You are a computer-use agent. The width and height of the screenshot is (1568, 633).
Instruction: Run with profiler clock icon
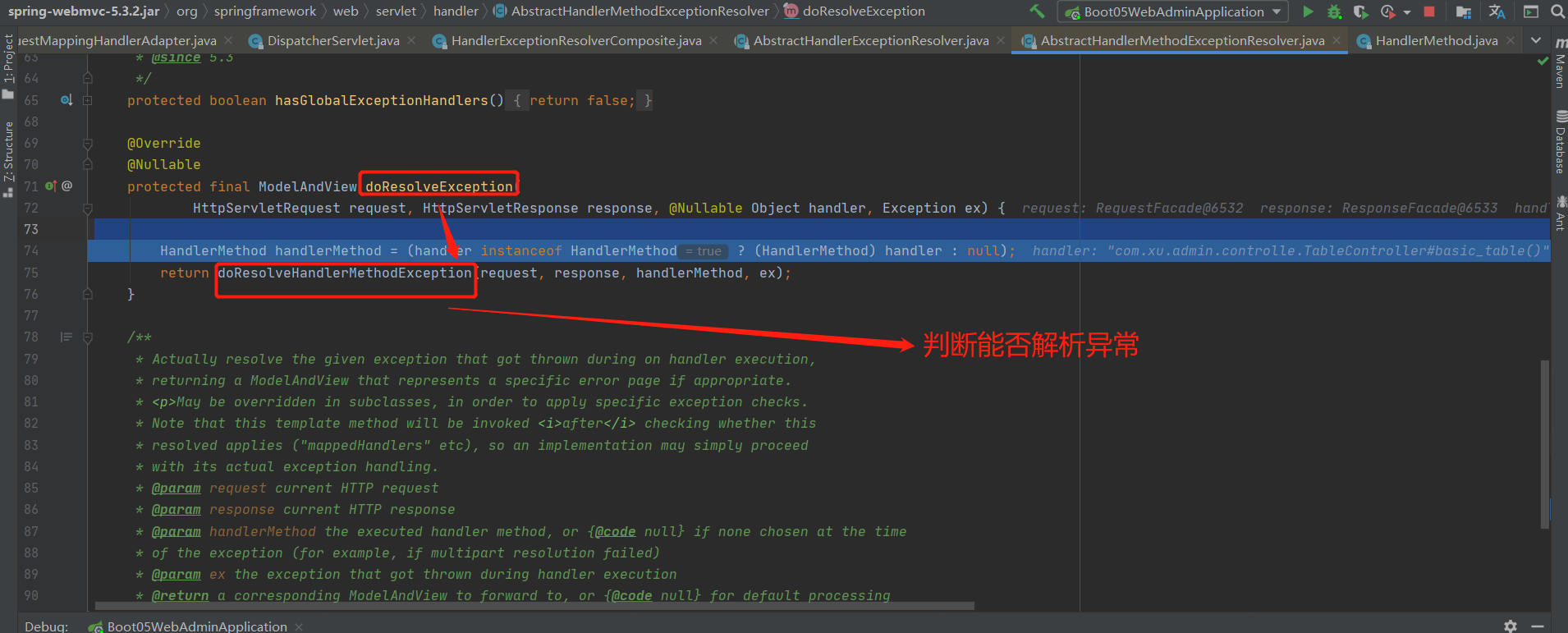point(1388,11)
